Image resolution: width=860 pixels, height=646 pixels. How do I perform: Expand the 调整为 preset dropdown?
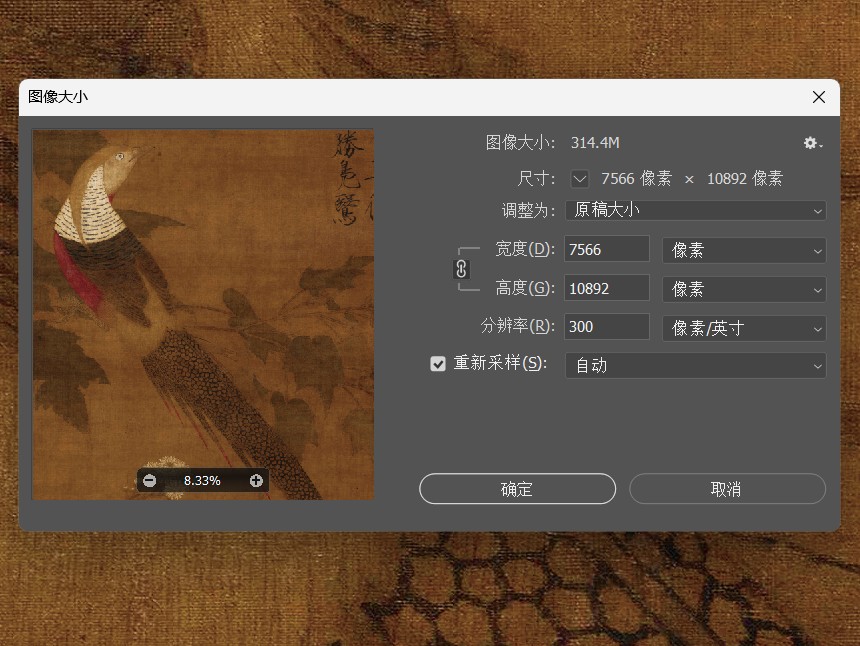(x=695, y=211)
